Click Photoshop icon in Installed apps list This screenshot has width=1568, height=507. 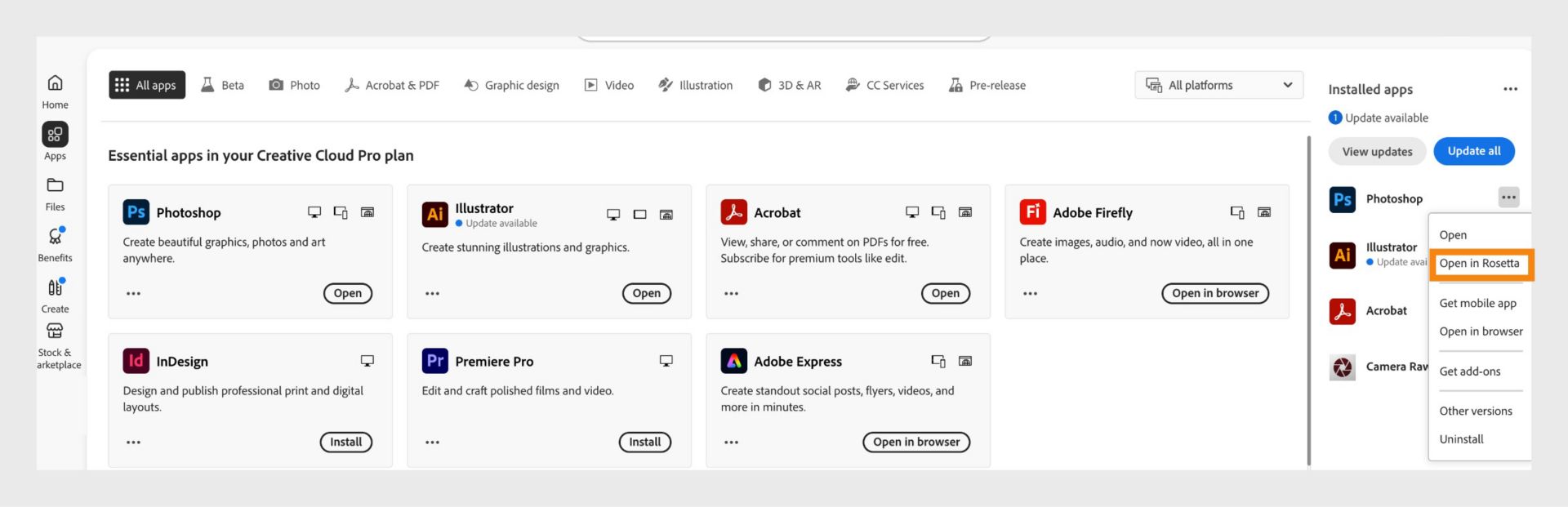(x=1343, y=199)
